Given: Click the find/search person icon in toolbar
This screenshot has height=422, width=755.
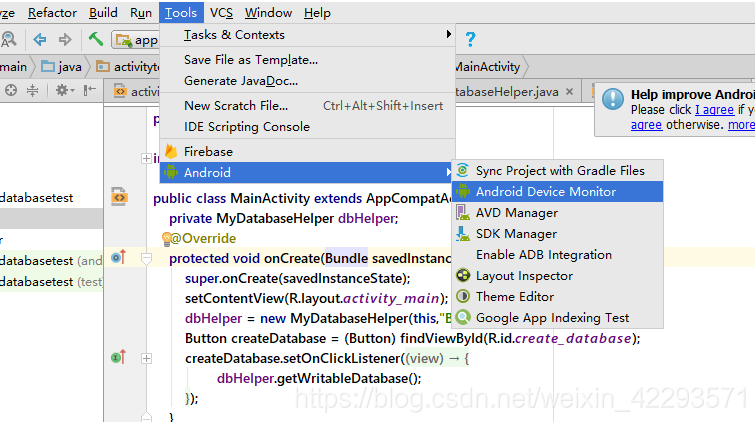Looking at the screenshot, I should [x=8, y=39].
